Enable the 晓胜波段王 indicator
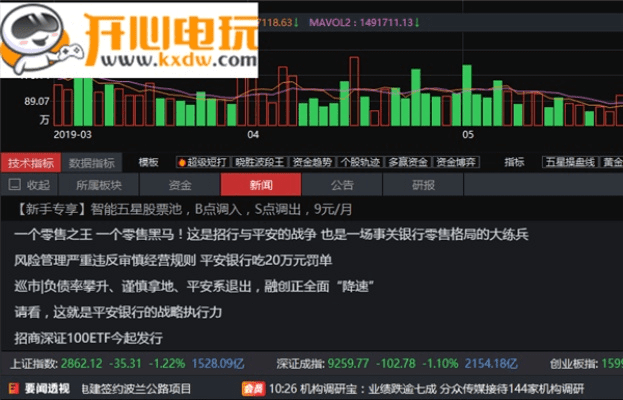This screenshot has width=623, height=400. [x=259, y=162]
